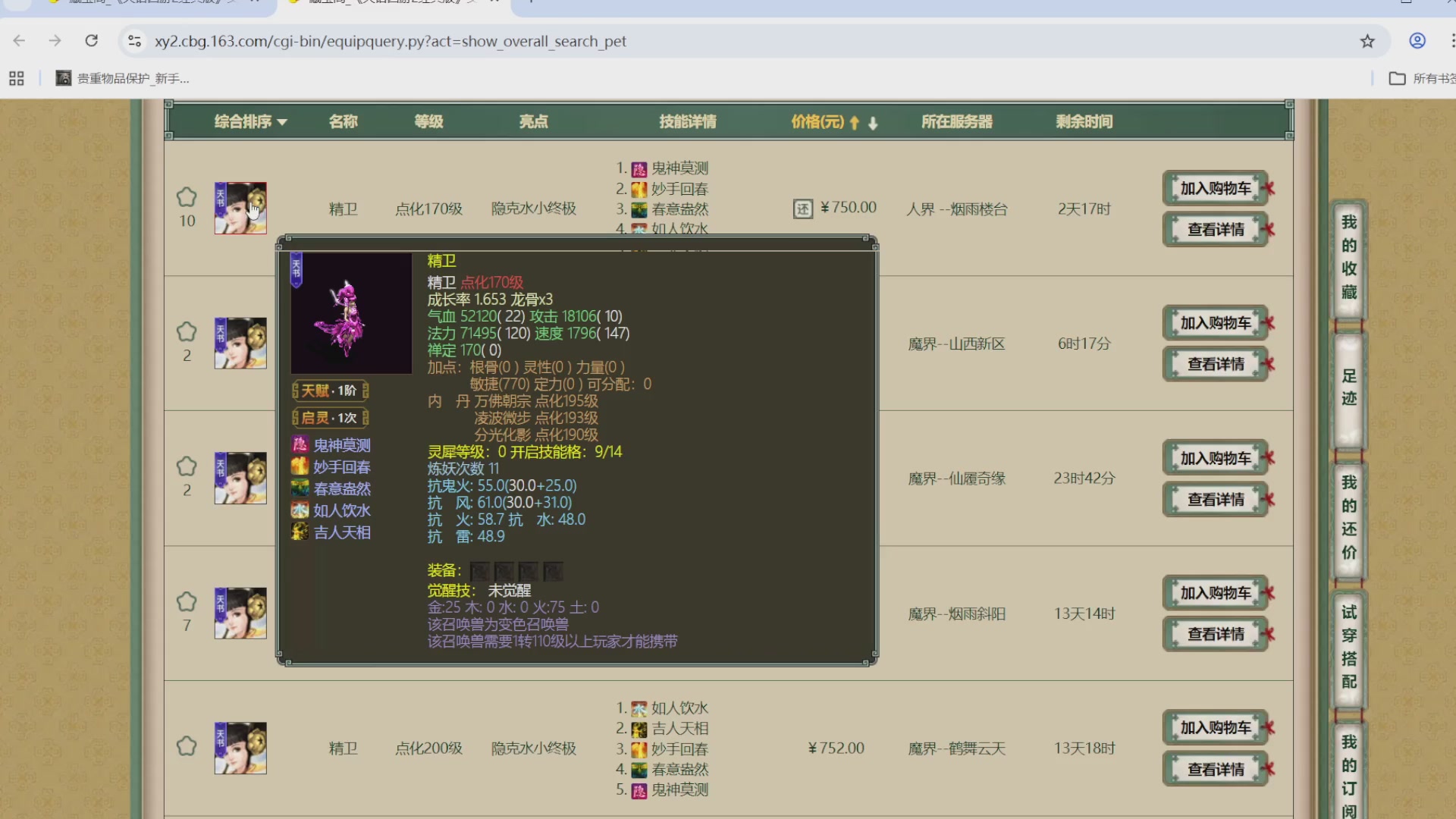1456x819 pixels.
Task: Open the browser profile avatar icon
Action: tap(1417, 41)
